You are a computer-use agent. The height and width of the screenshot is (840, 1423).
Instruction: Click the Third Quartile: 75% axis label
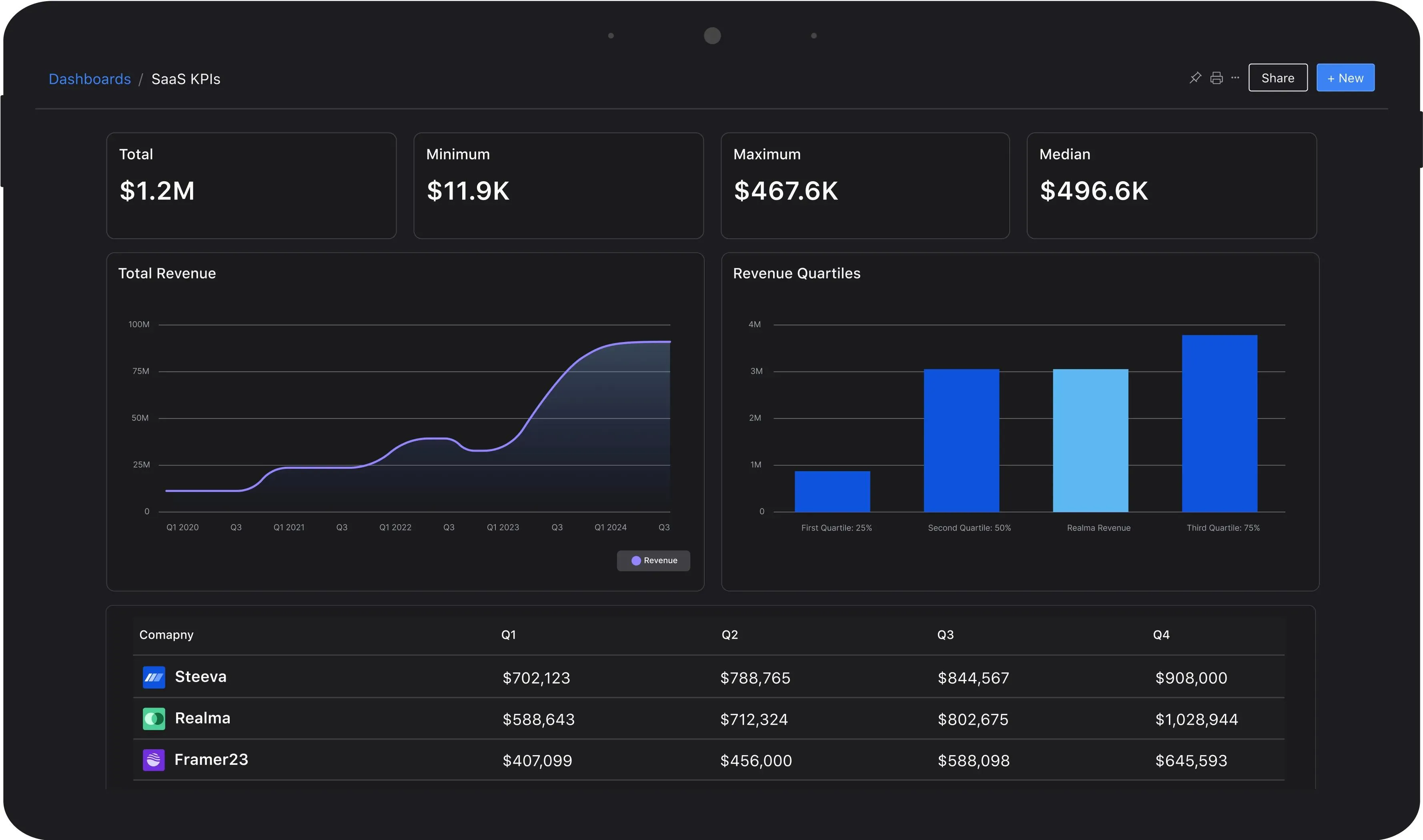pos(1223,528)
